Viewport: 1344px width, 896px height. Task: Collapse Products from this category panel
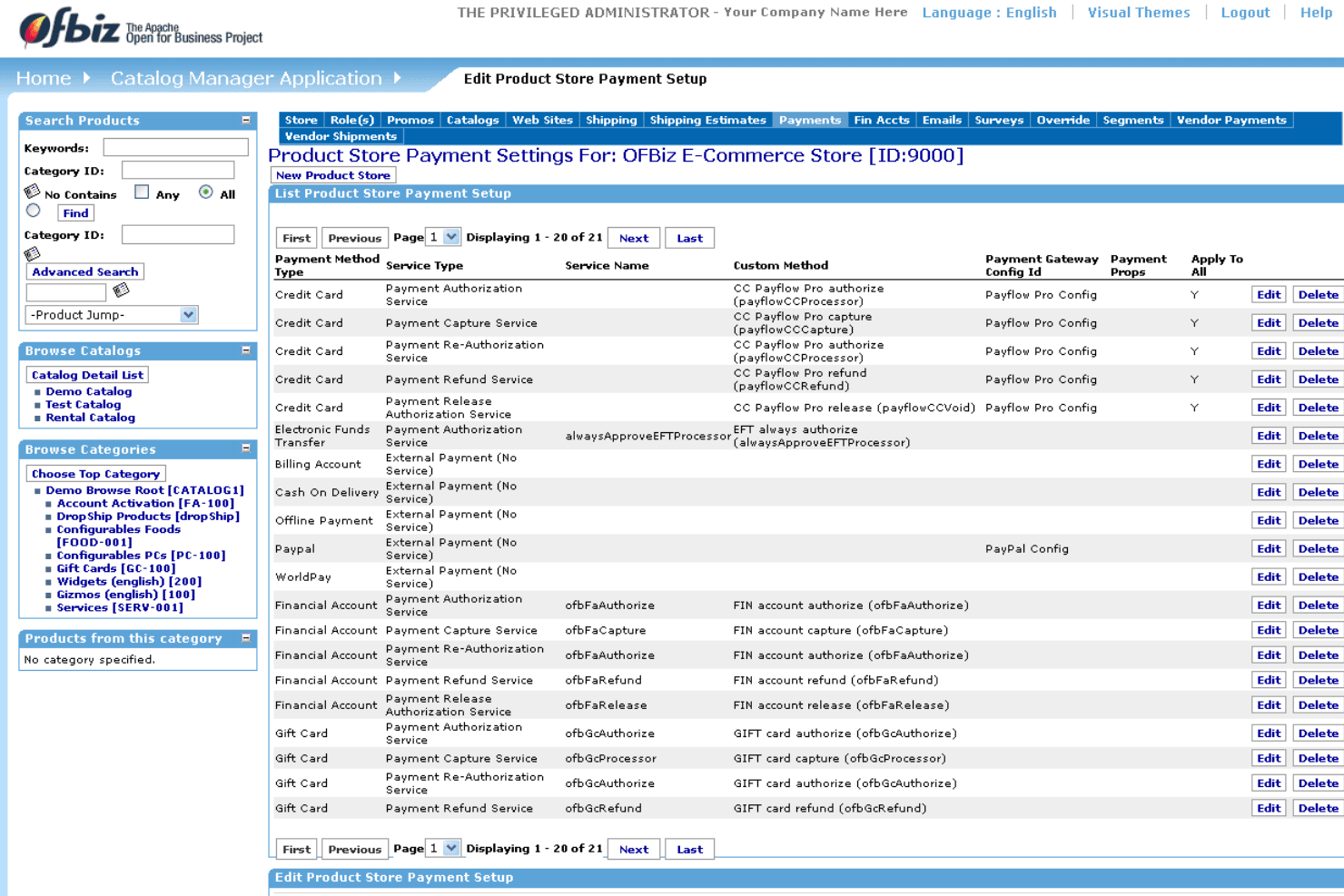[x=246, y=638]
